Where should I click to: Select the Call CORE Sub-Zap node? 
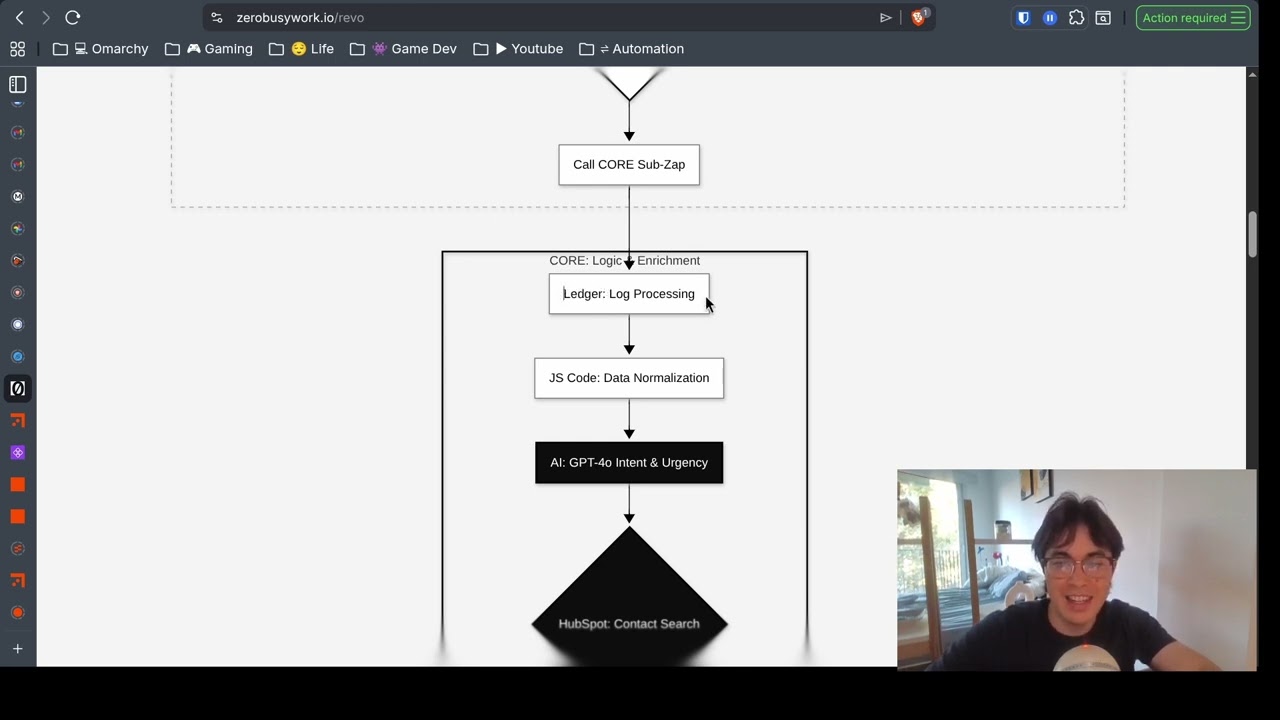click(629, 165)
